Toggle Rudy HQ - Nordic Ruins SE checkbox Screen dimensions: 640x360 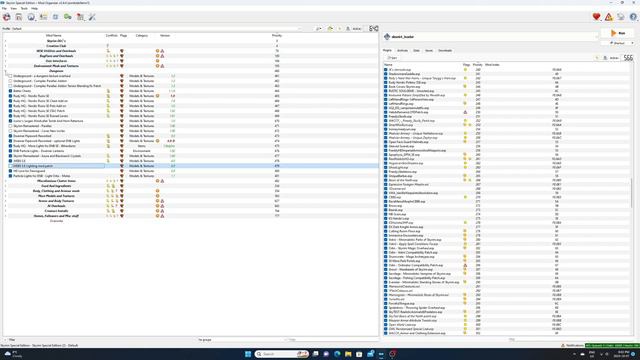[x=11, y=96]
